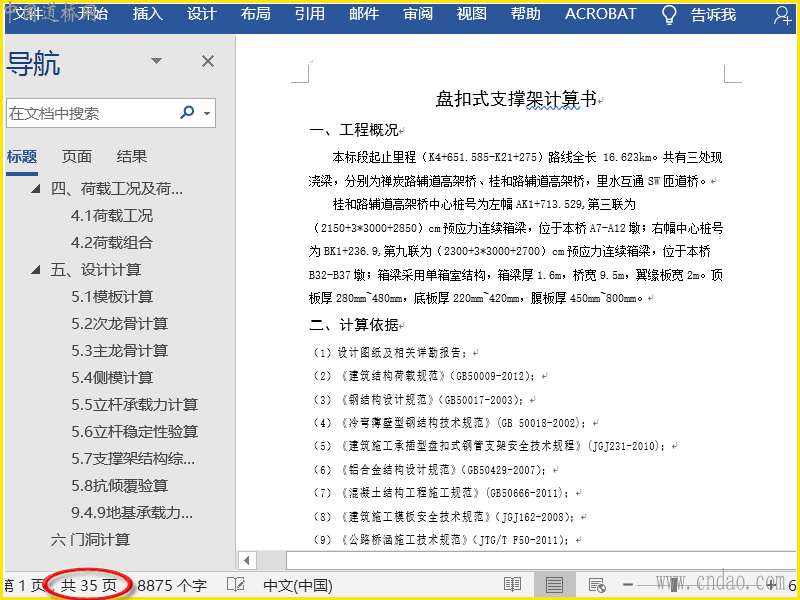Jump to heading 5.3主龙骨计算
The image size is (800, 600).
(x=119, y=351)
